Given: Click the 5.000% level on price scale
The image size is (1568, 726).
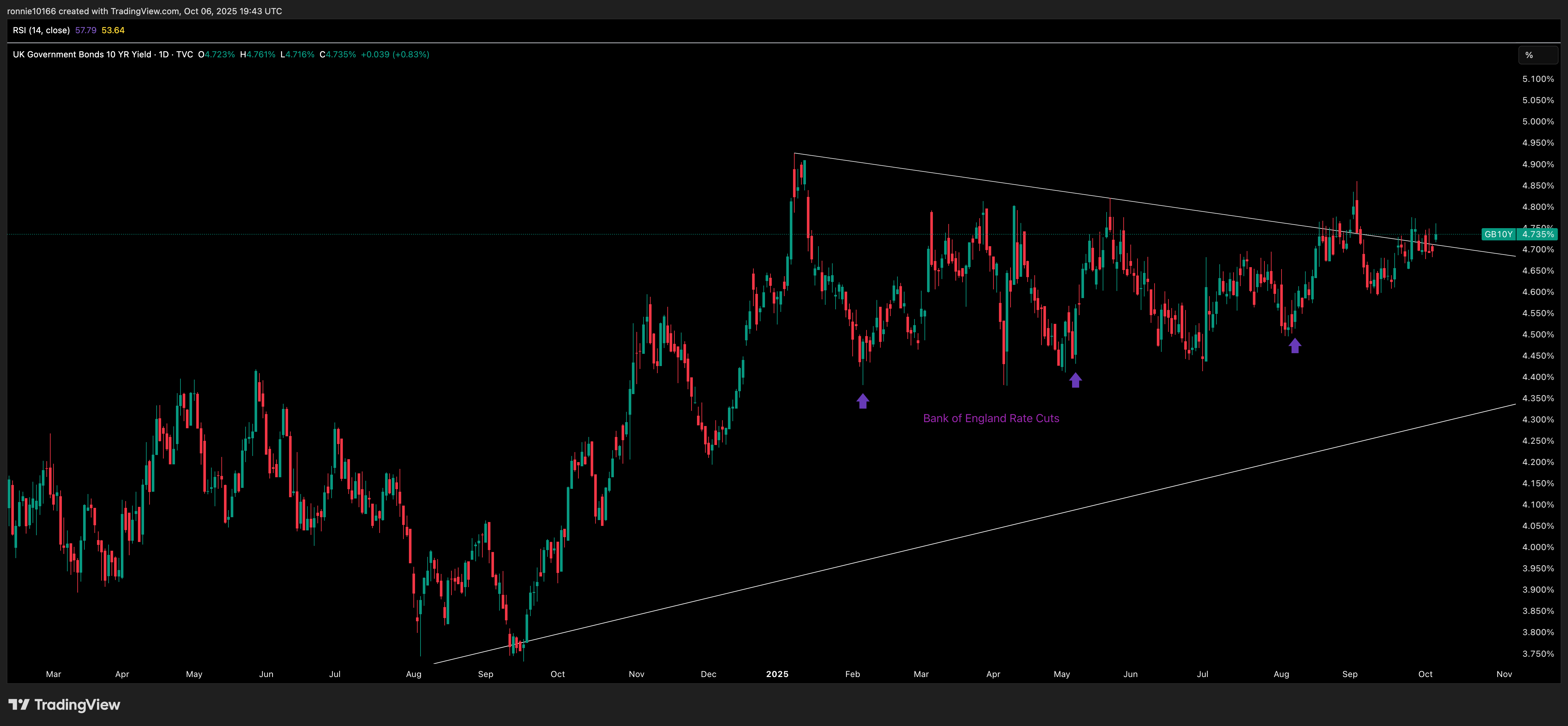Looking at the screenshot, I should (x=1538, y=122).
